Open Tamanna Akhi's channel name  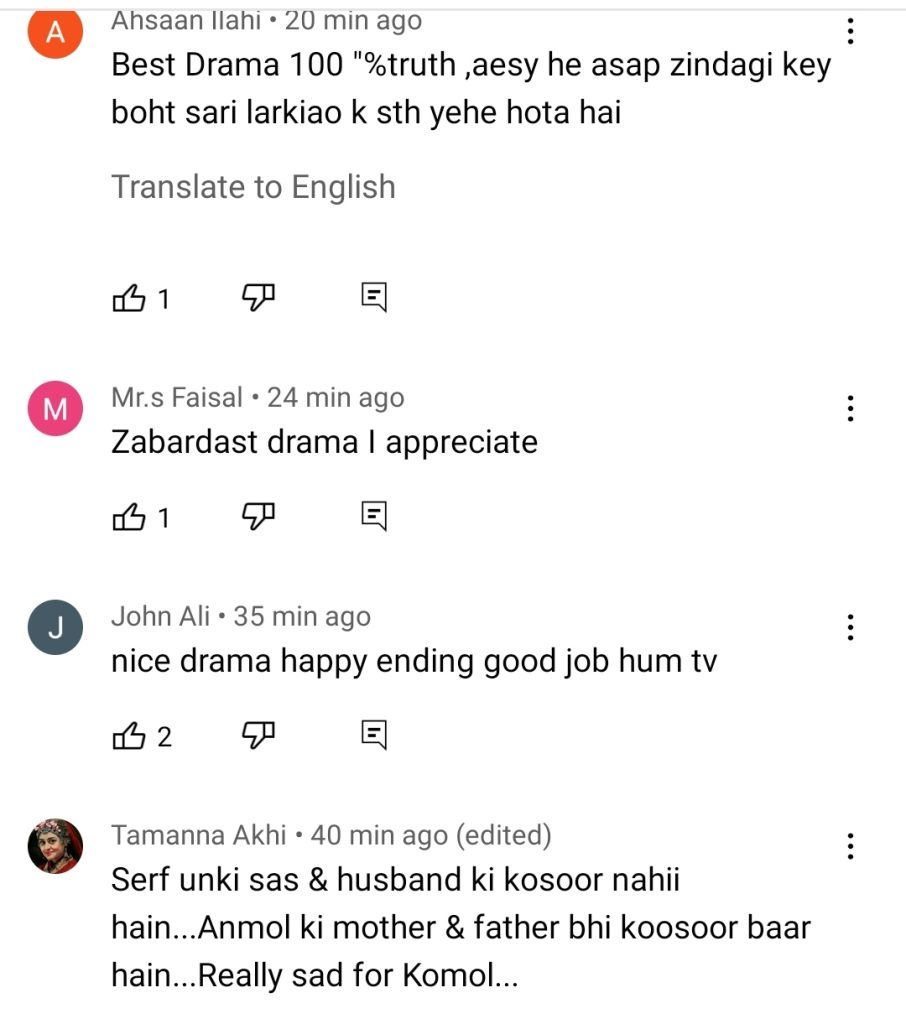[x=199, y=835]
